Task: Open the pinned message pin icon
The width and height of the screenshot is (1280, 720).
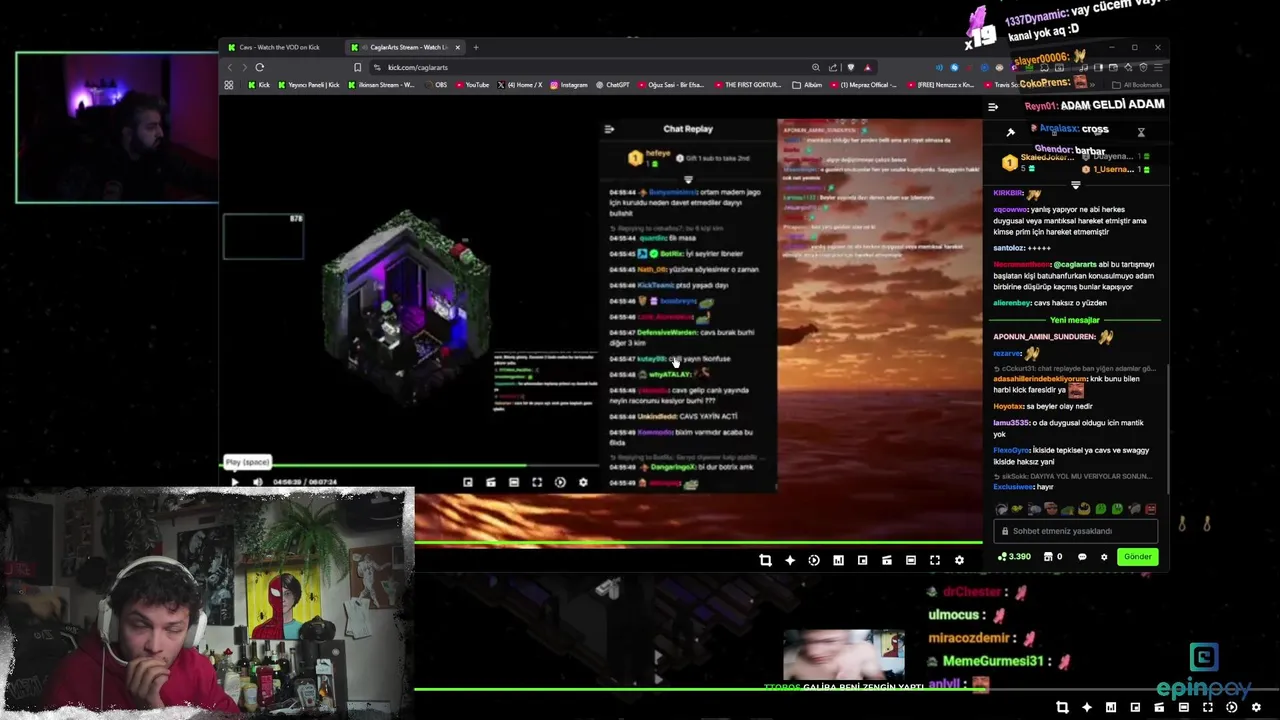Action: pyautogui.click(x=1010, y=132)
